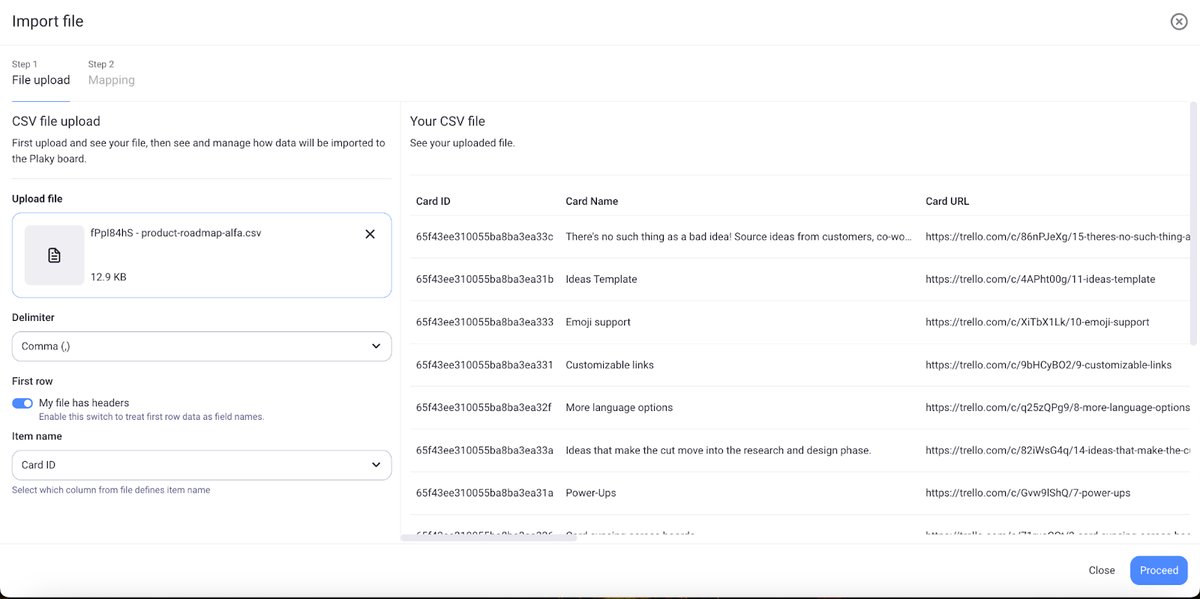Click the Ideas Template card name
The width and height of the screenshot is (1200, 599).
(x=601, y=279)
